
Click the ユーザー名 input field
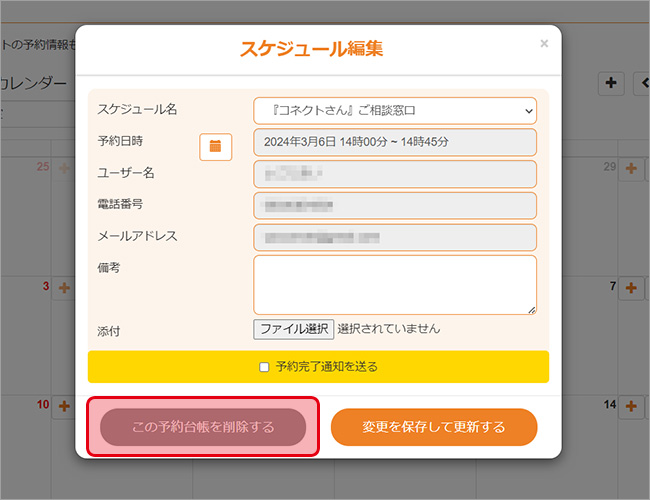tap(395, 174)
